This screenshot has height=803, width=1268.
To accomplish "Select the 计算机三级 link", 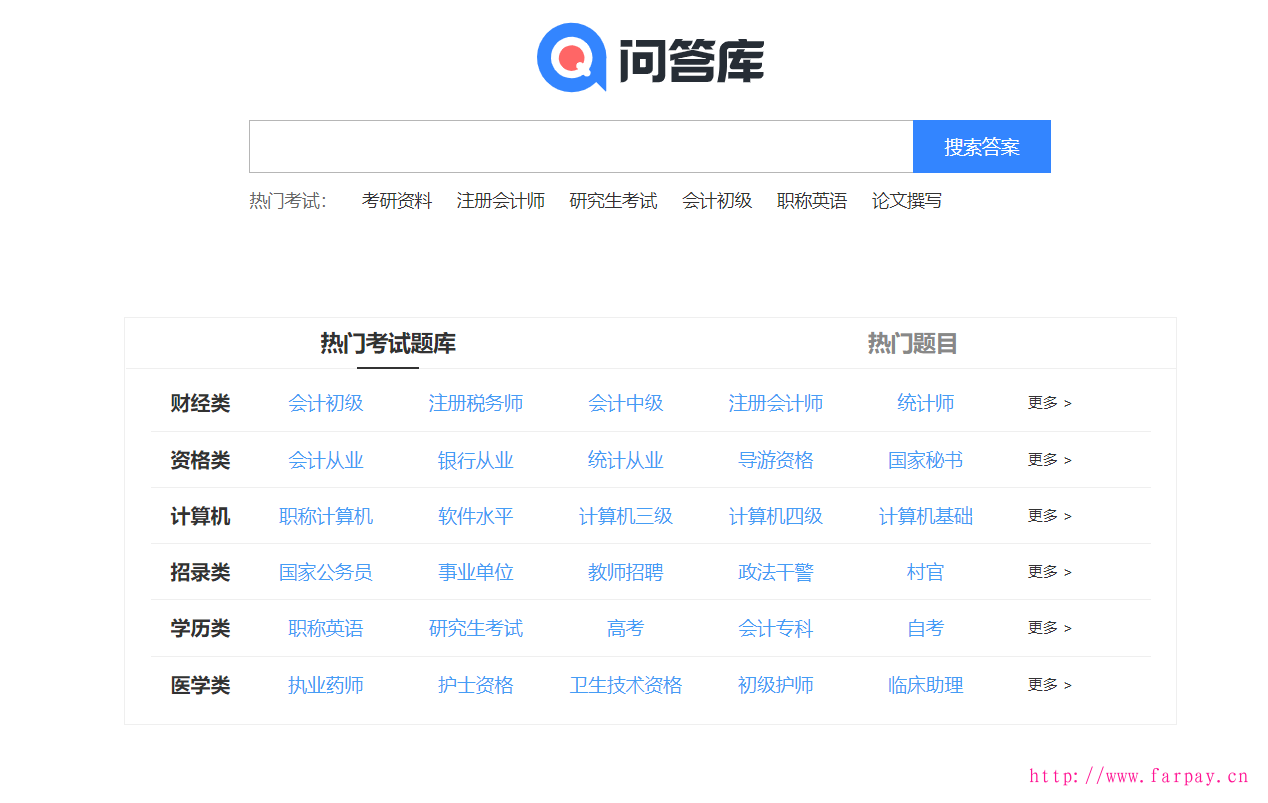I will coord(626,516).
